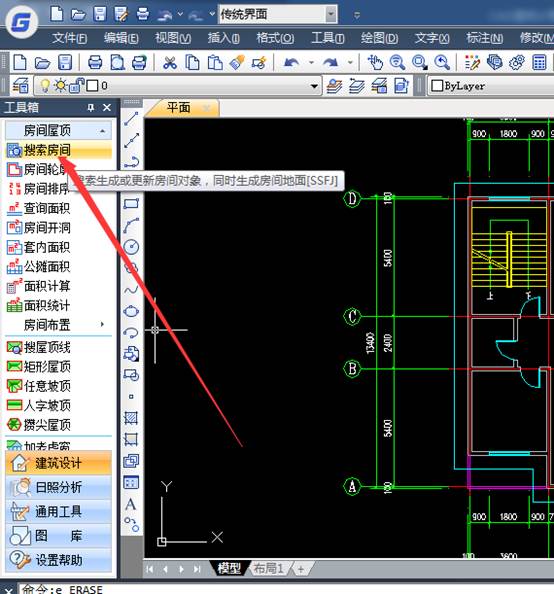The width and height of the screenshot is (554, 594).
Task: Expand the 房间布置 submenu arrow
Action: pyautogui.click(x=102, y=324)
